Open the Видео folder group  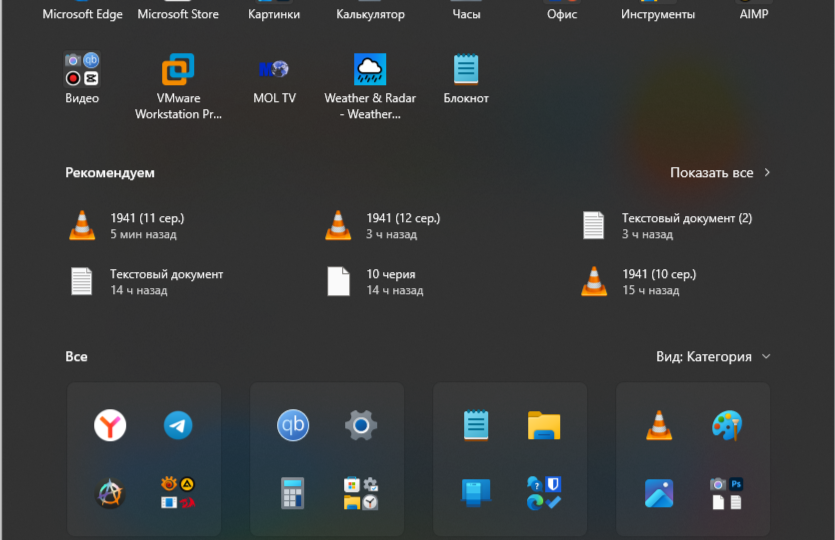(x=82, y=78)
